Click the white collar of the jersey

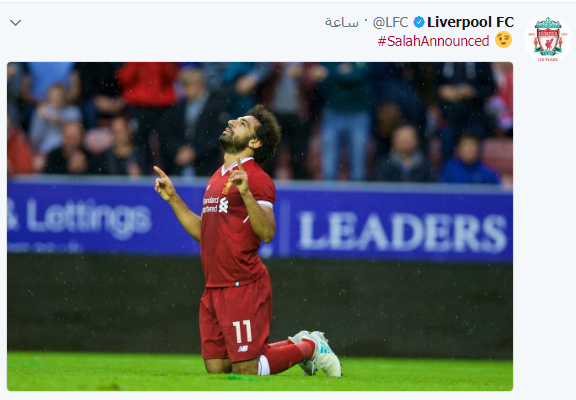(235, 166)
